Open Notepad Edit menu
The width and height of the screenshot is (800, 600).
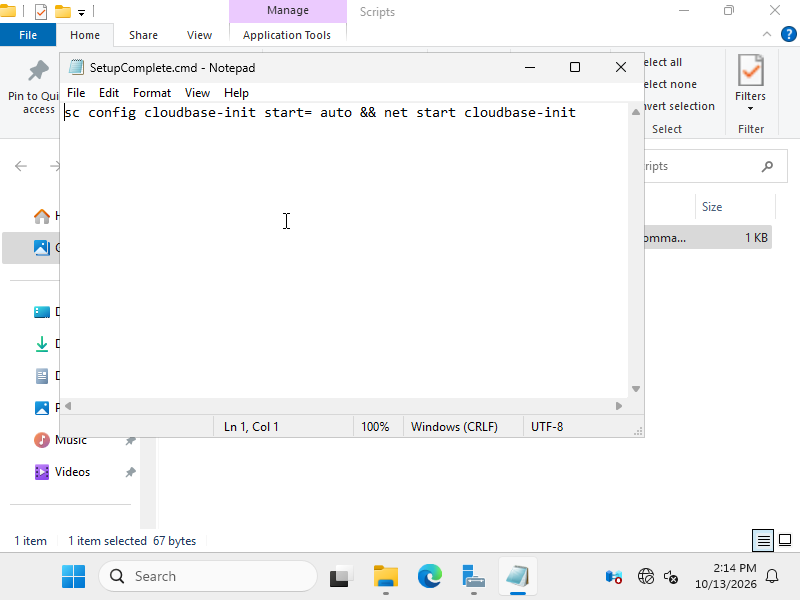tap(109, 93)
